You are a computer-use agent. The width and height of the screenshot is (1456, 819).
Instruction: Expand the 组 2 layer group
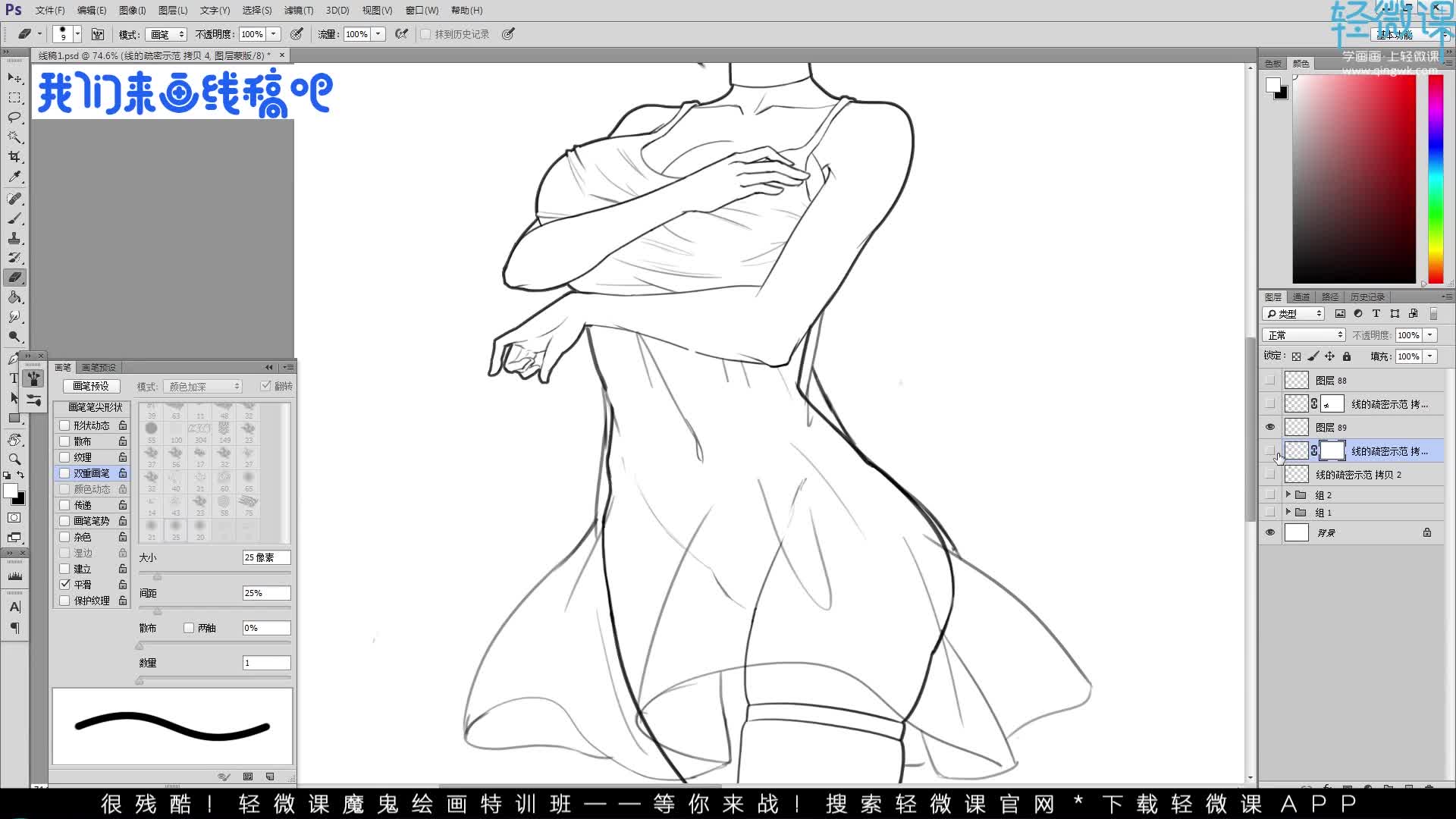coord(1288,494)
